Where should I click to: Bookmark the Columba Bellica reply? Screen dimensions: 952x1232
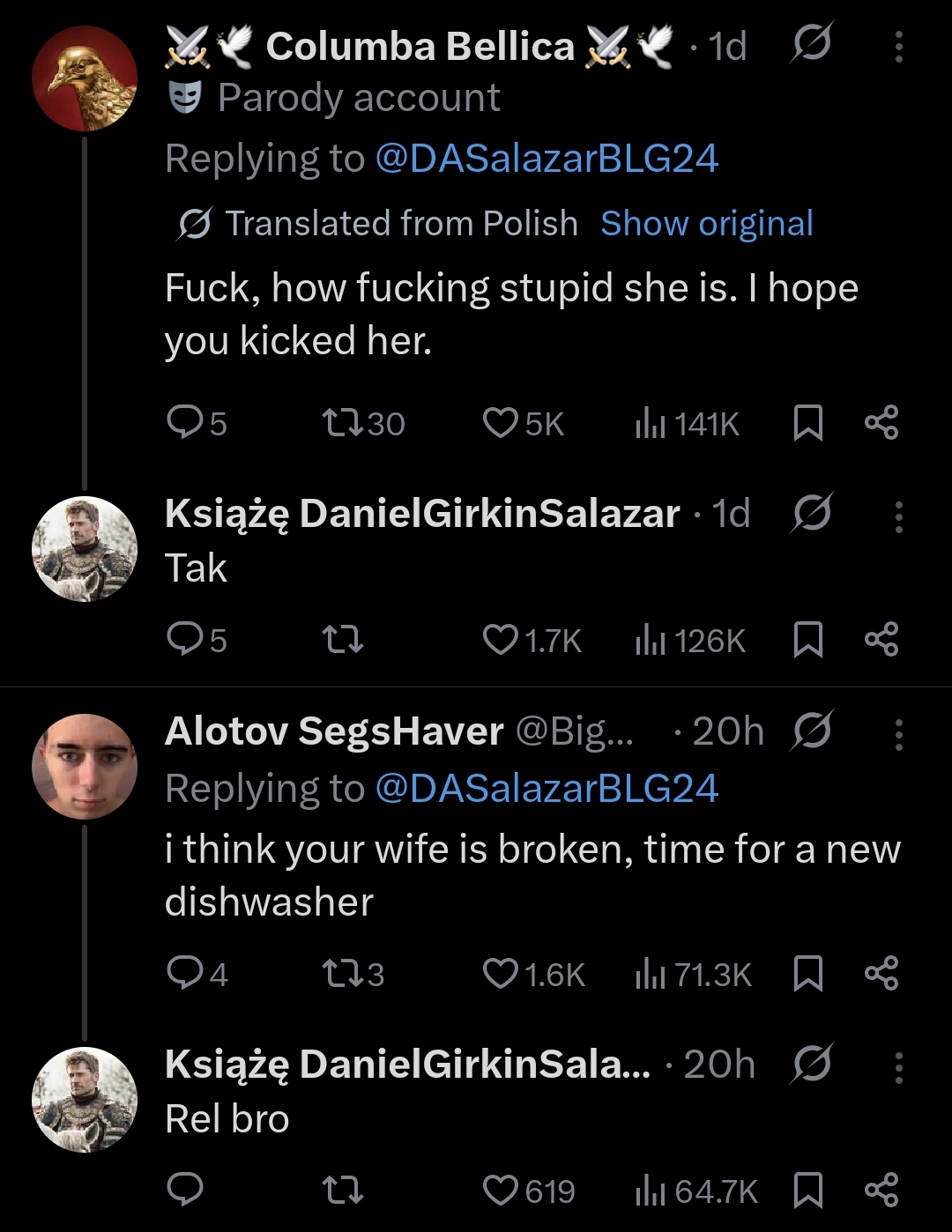tap(807, 423)
